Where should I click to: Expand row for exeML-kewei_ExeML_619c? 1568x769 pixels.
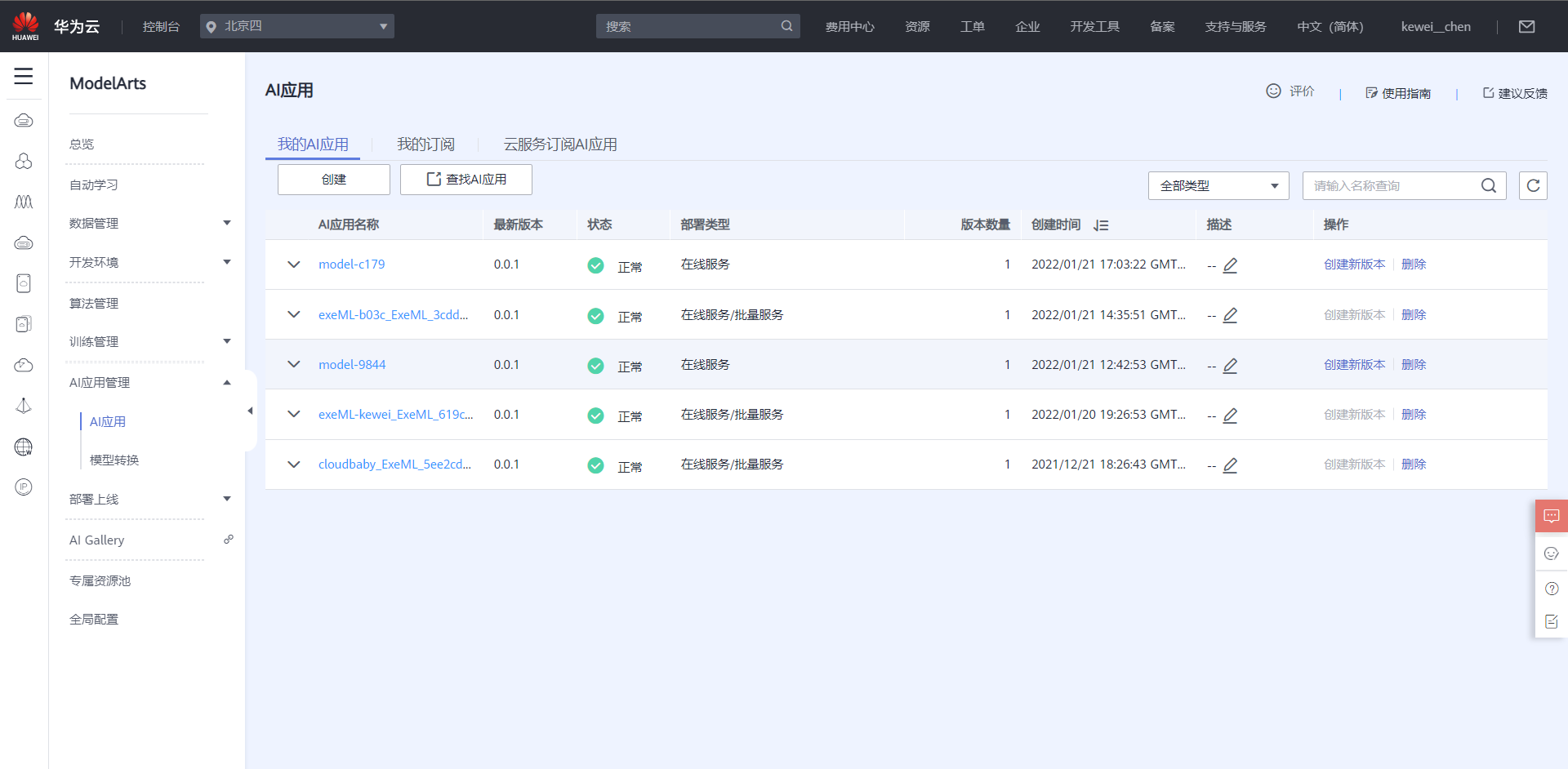click(x=294, y=414)
